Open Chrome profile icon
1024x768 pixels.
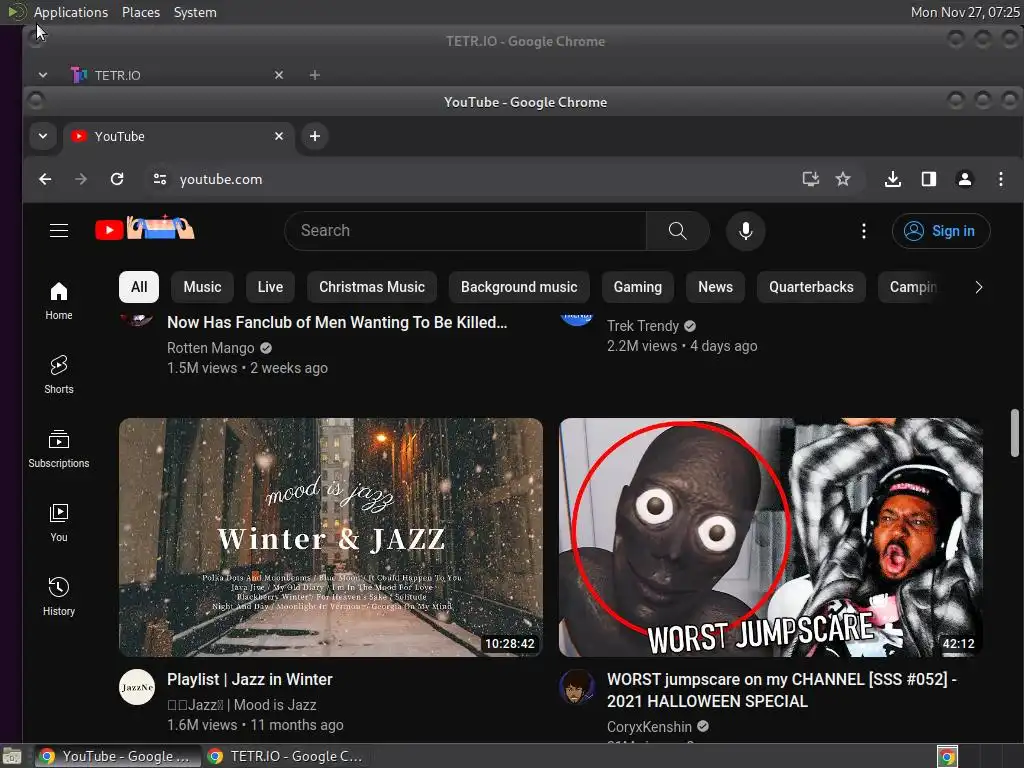[x=965, y=179]
